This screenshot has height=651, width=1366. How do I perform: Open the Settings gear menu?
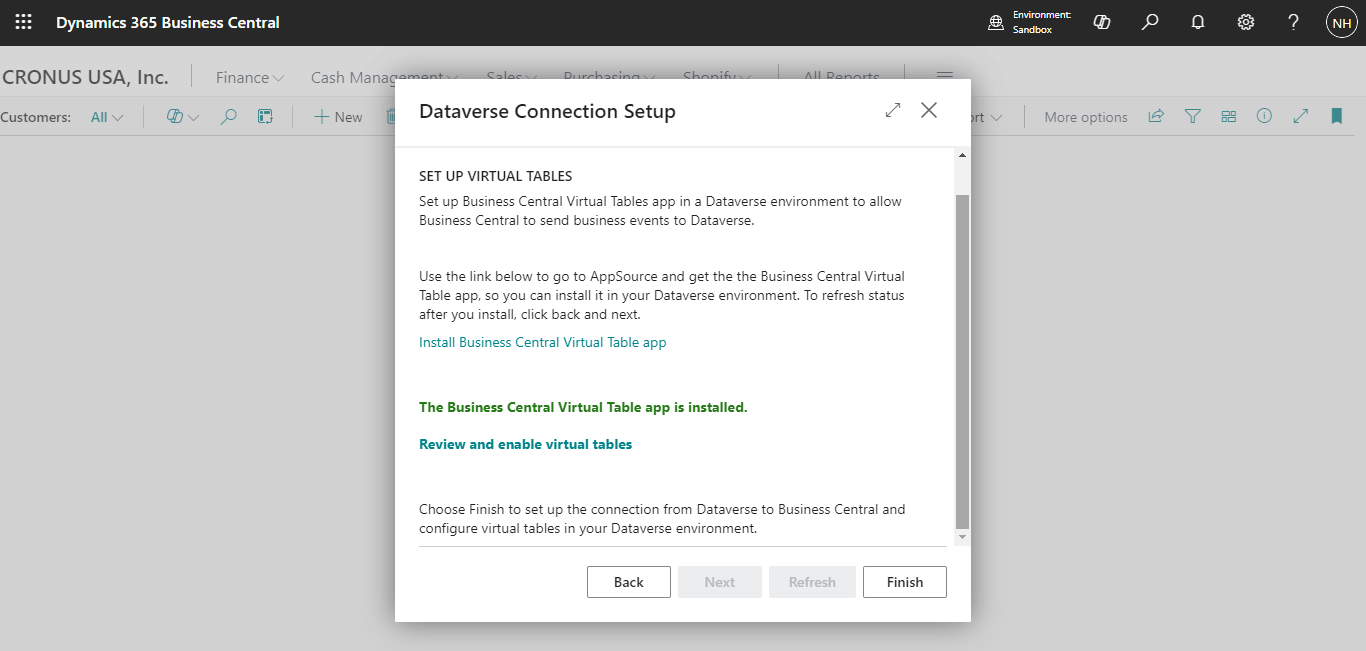[x=1246, y=22]
